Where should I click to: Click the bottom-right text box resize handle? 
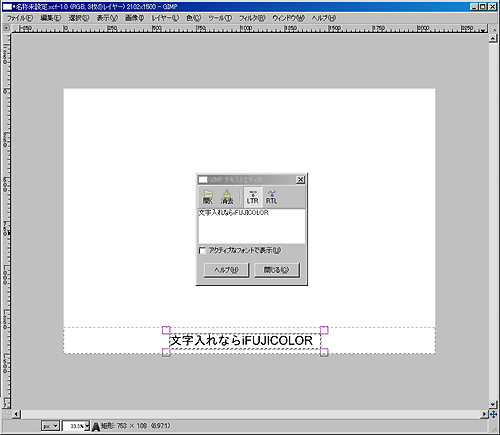click(x=324, y=352)
